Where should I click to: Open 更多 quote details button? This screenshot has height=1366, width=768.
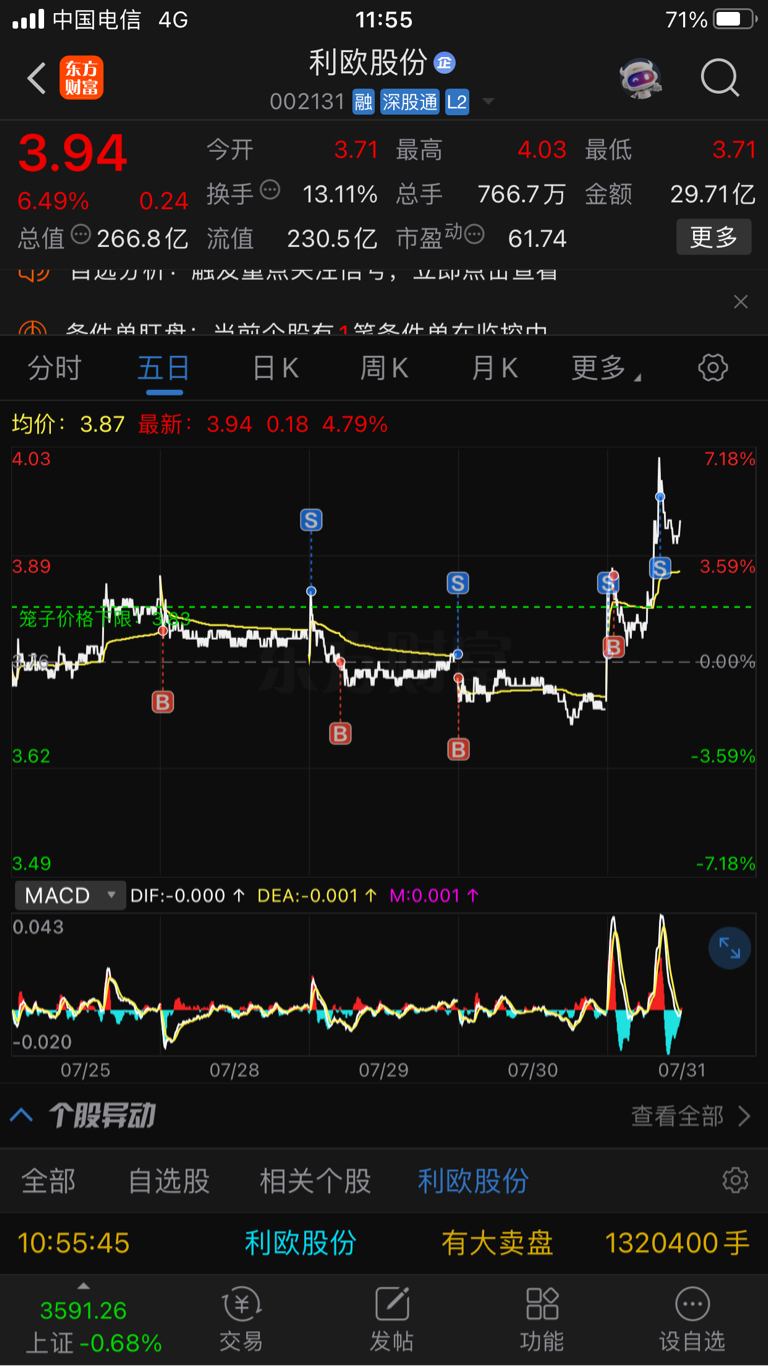click(713, 237)
